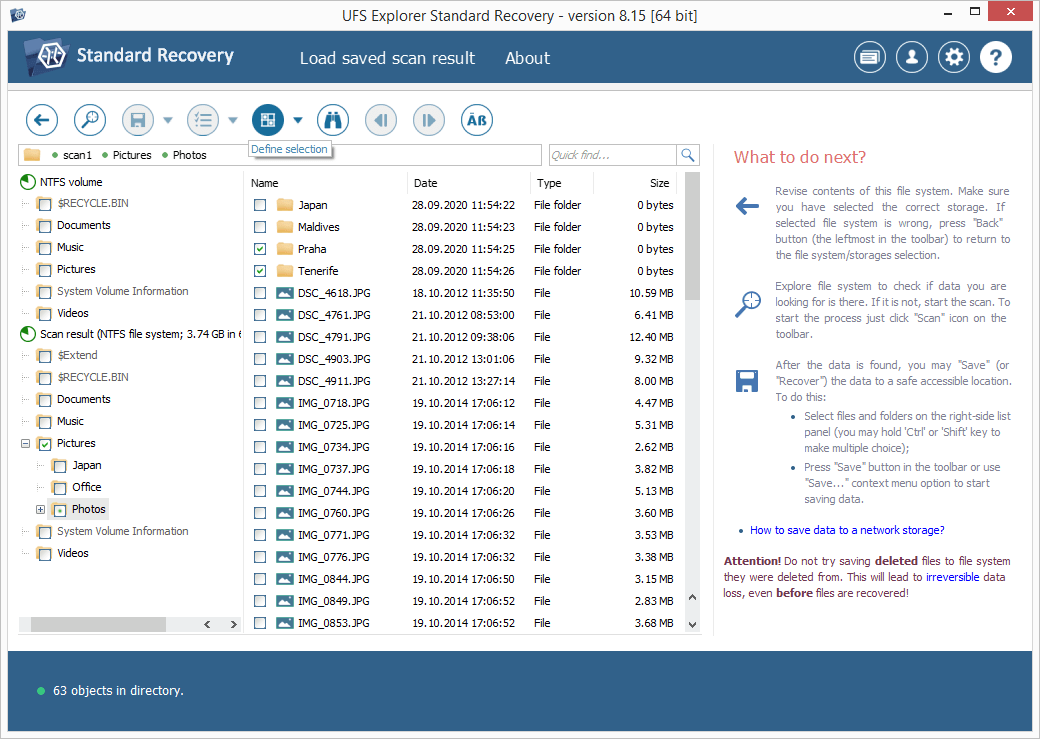Click the tree horizontal scrollbar thumb
1040x739 pixels.
coord(98,624)
